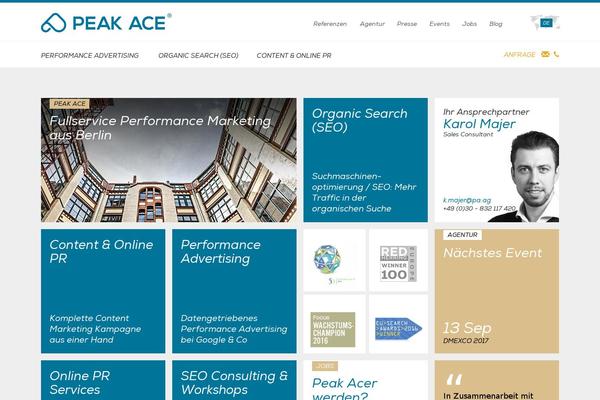Open the Organic Search (SEO) blue tile
600x400 pixels.
[365, 160]
